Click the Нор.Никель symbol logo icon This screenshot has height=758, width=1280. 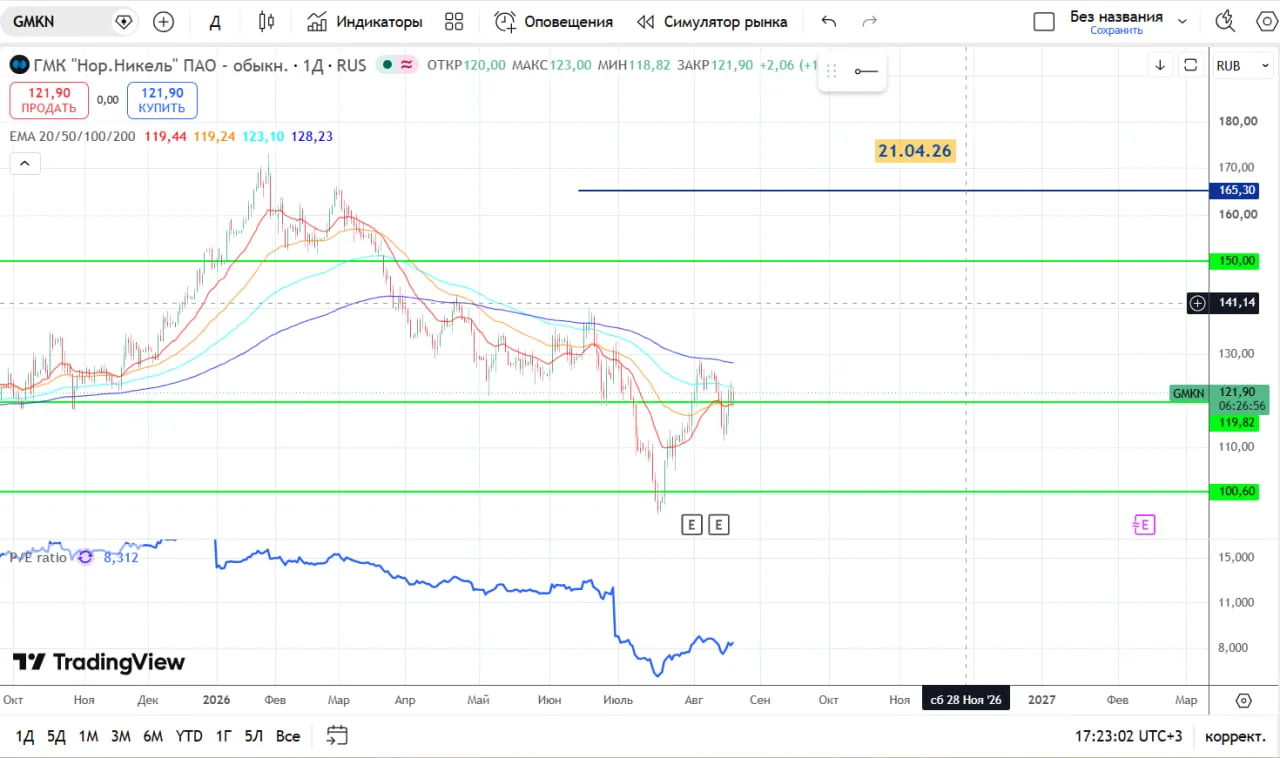pos(19,65)
